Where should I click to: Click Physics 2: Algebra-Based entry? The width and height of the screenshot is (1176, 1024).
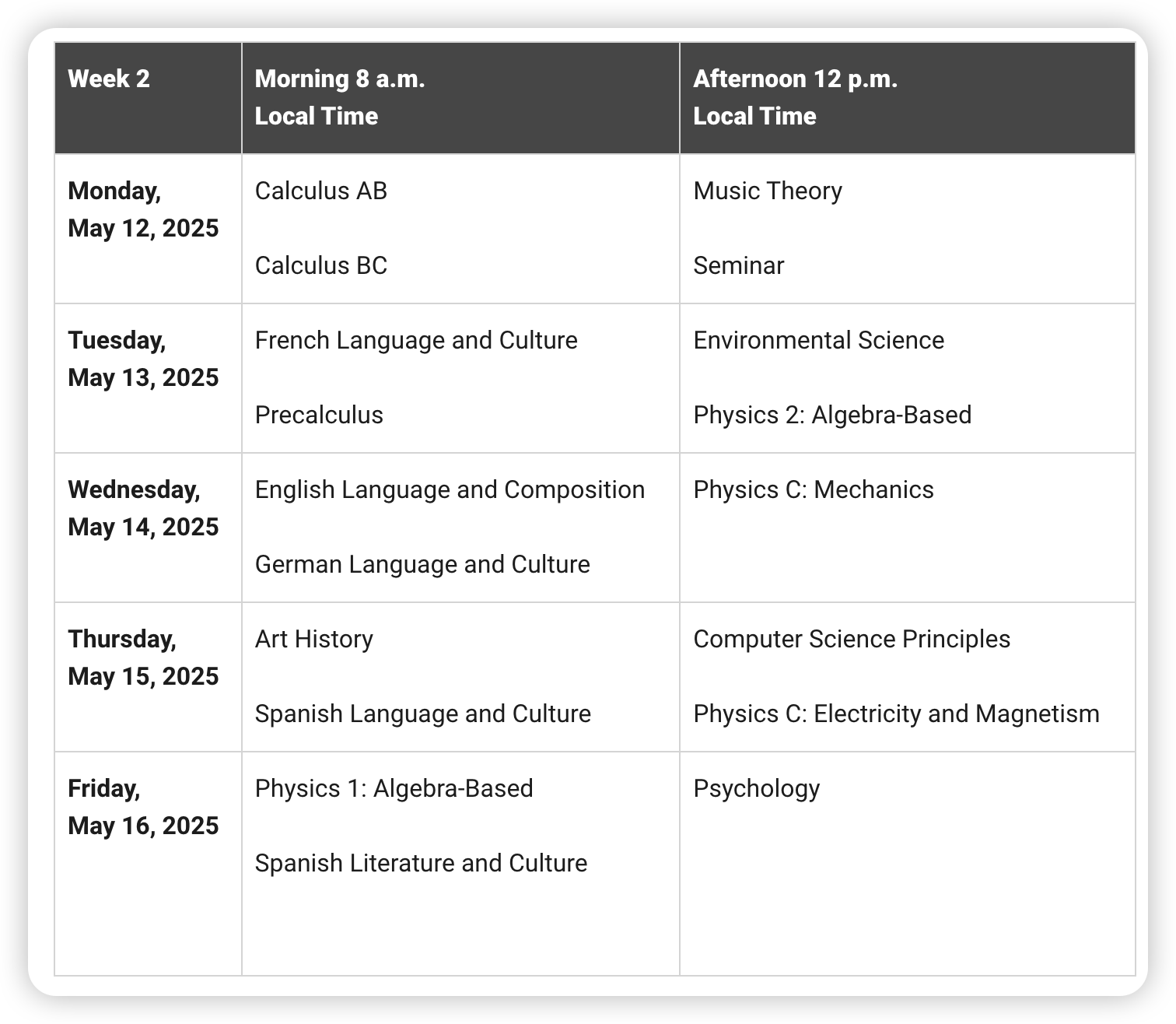[832, 416]
